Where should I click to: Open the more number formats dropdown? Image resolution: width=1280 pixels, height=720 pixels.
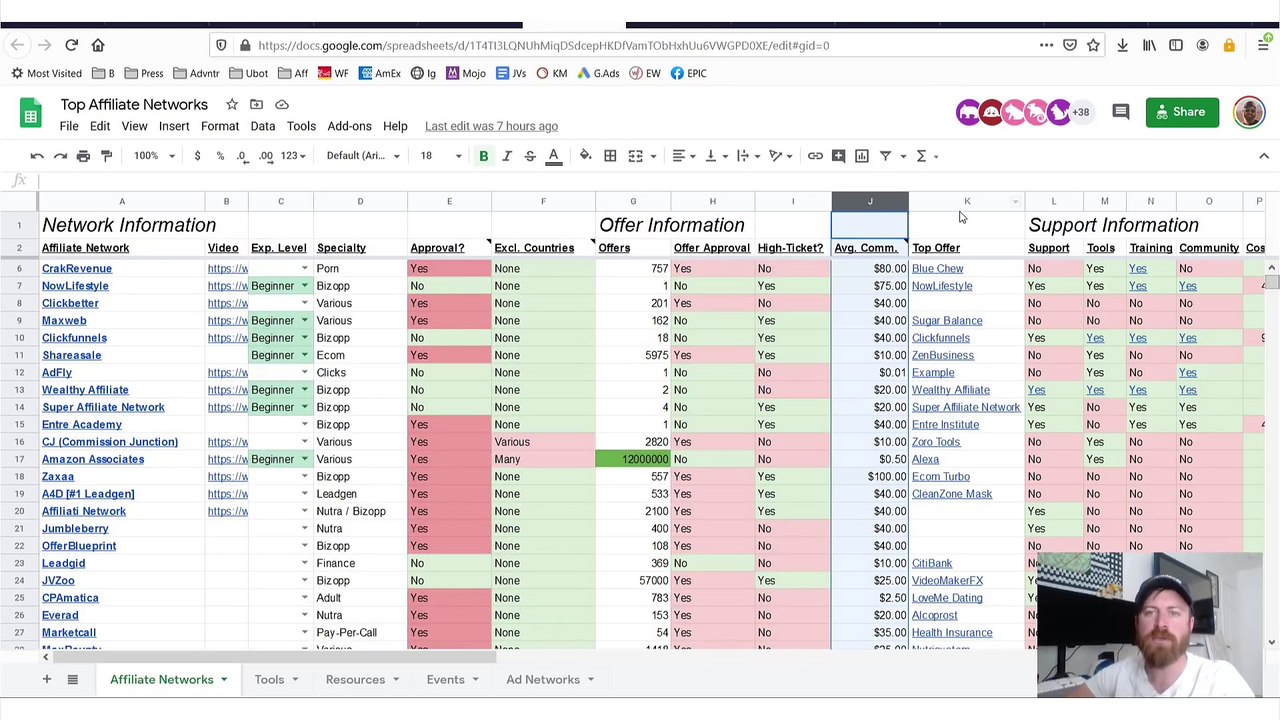click(292, 156)
